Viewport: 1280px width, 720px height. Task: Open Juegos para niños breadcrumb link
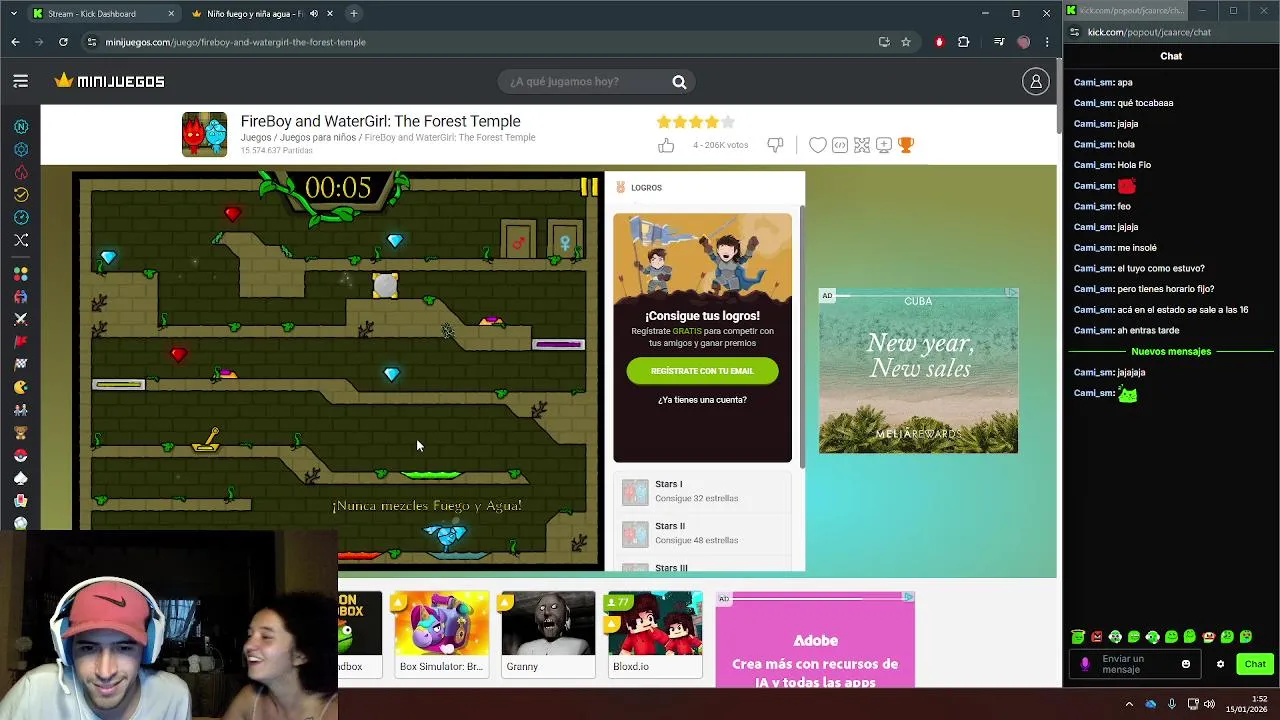point(318,138)
